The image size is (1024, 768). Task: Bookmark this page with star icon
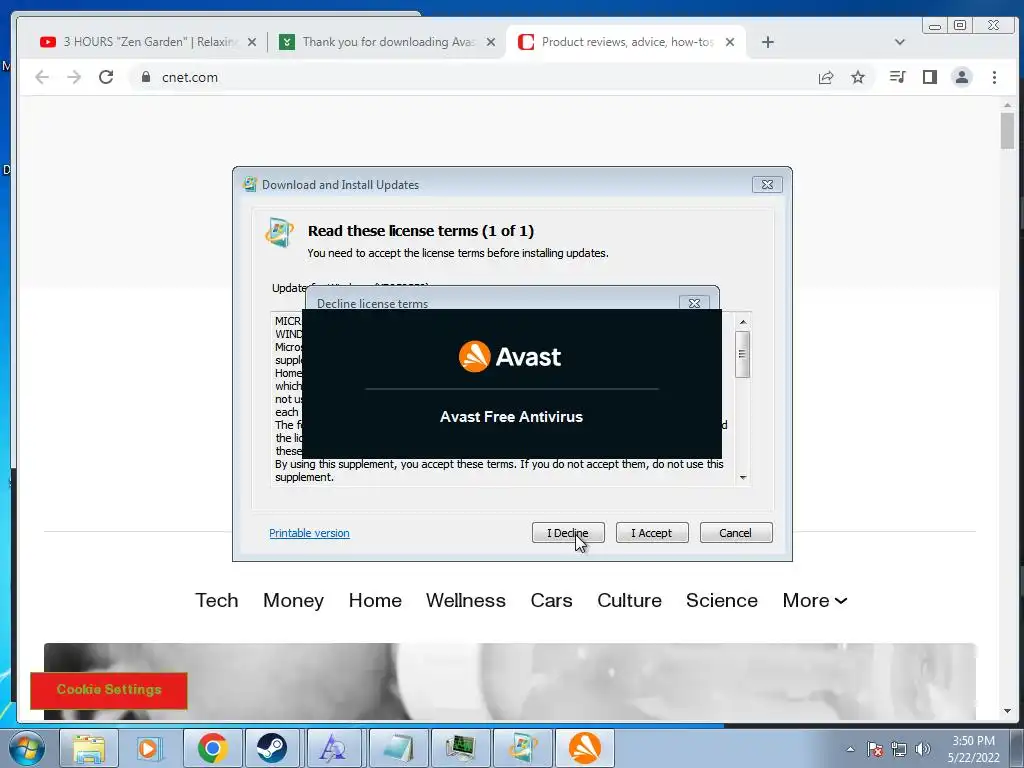tap(858, 77)
